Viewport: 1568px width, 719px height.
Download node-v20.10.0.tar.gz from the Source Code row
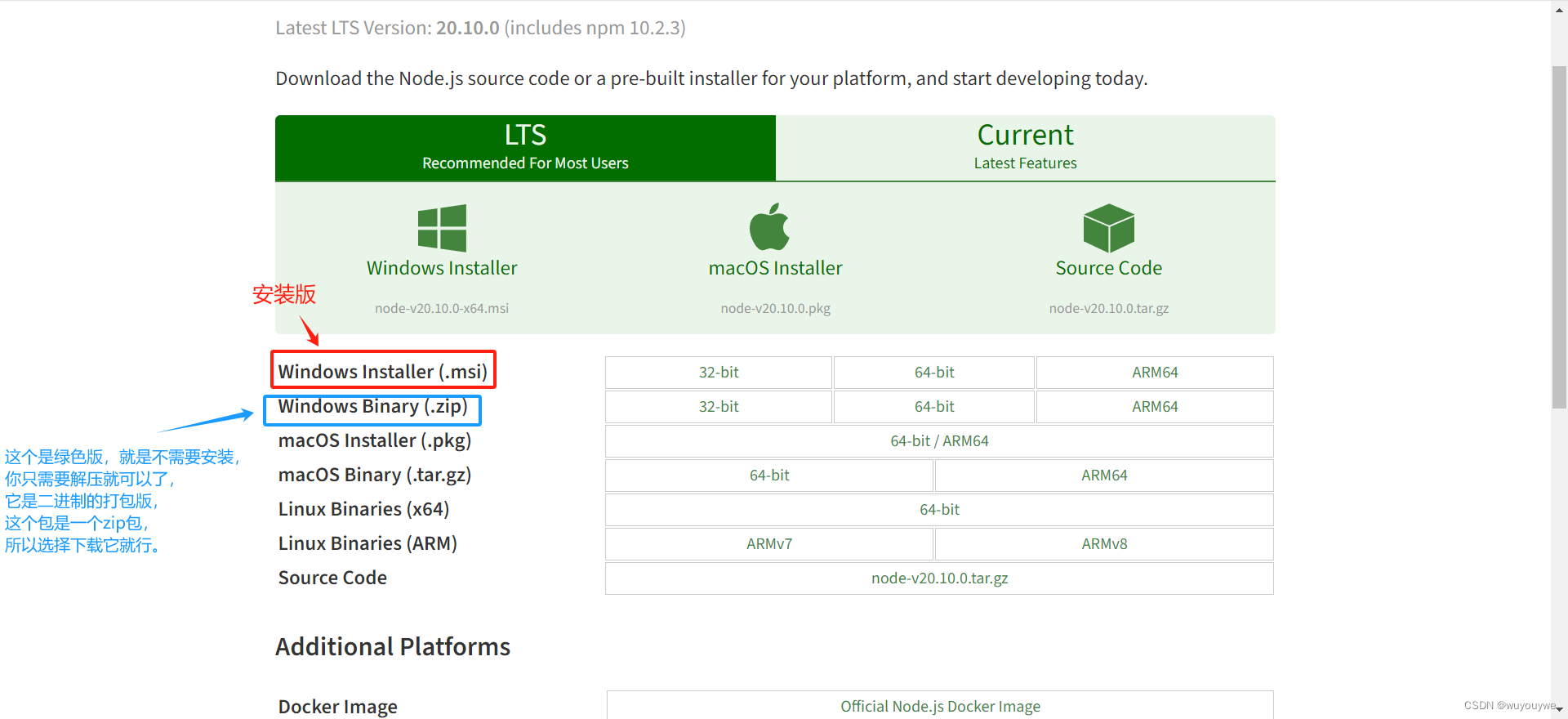click(939, 578)
